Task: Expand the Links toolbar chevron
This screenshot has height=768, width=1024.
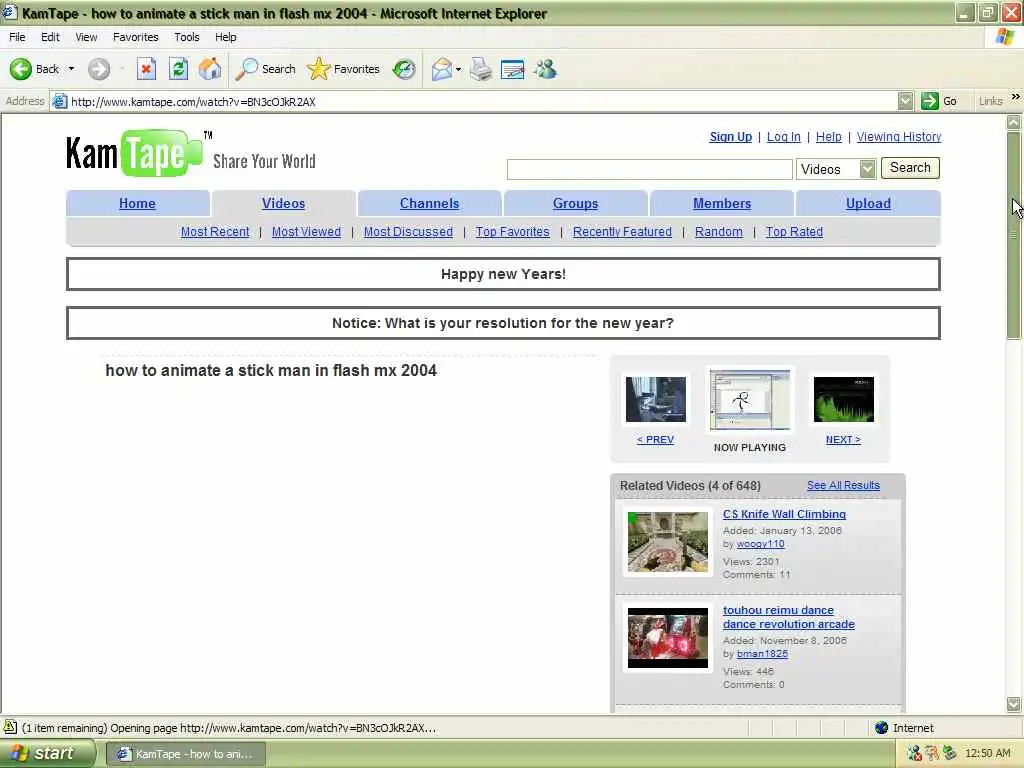Action: coord(1016,97)
